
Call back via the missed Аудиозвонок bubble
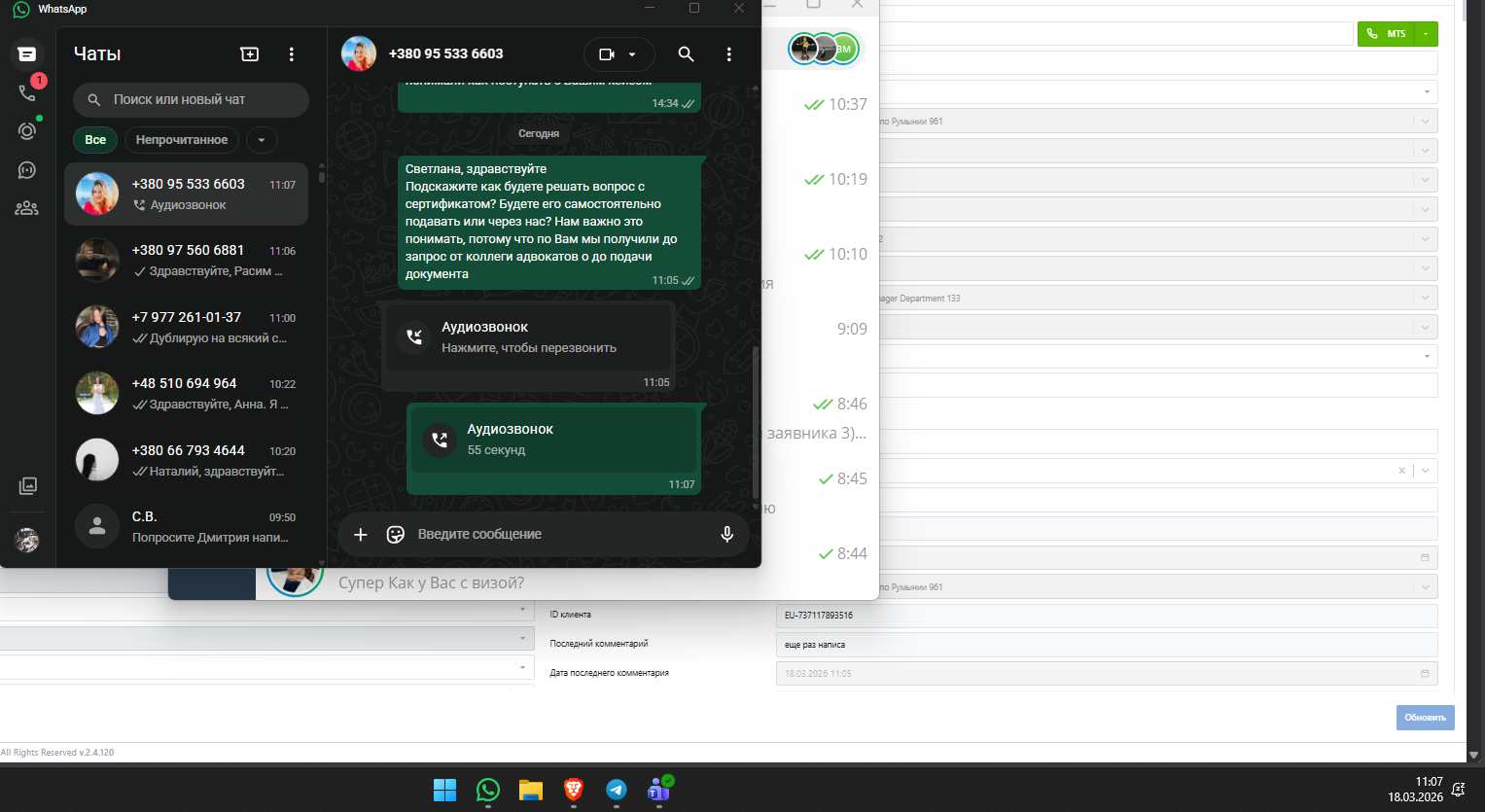point(528,336)
